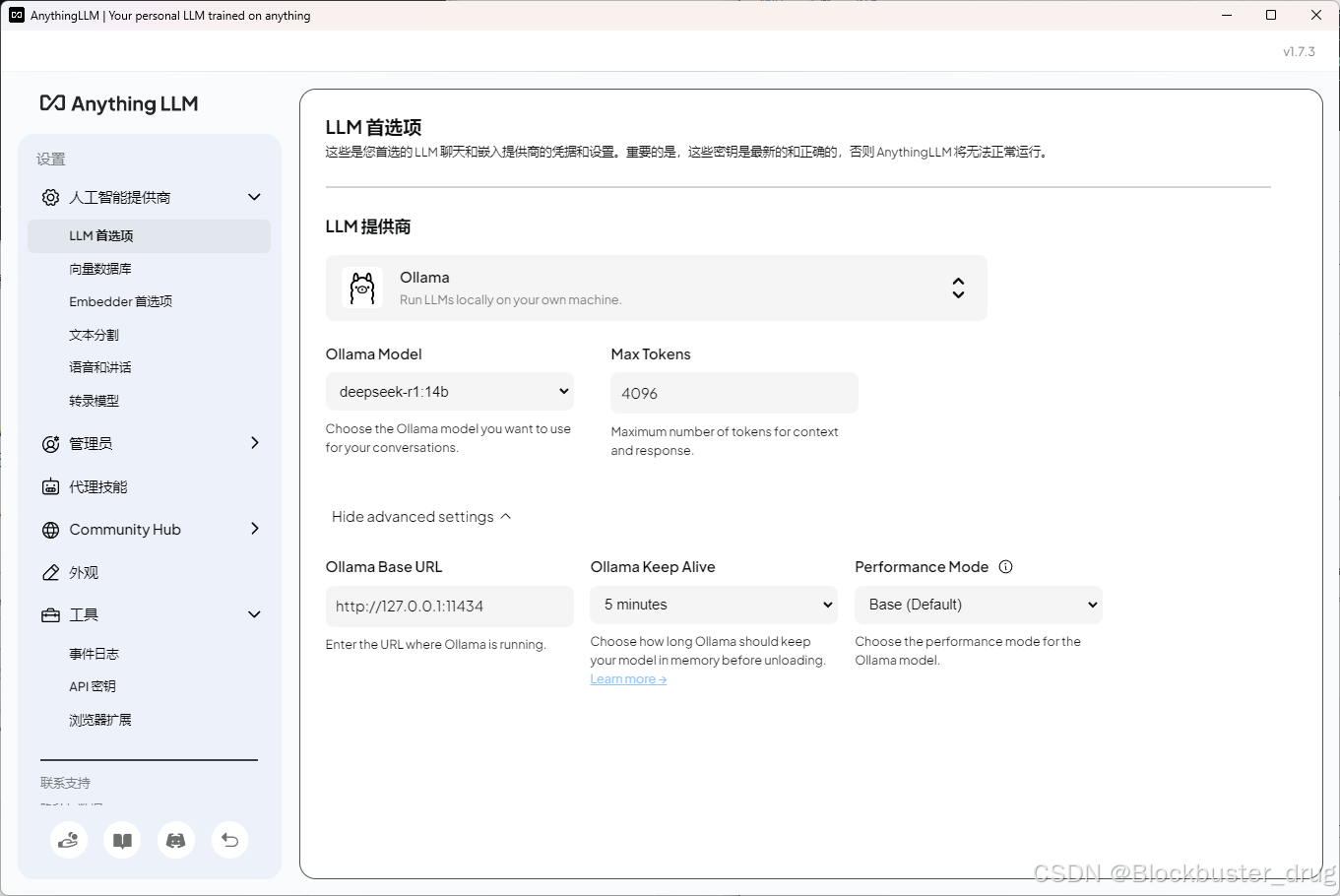Open 转录模型 settings
Viewport: 1340px width, 896px height.
pyautogui.click(x=94, y=401)
